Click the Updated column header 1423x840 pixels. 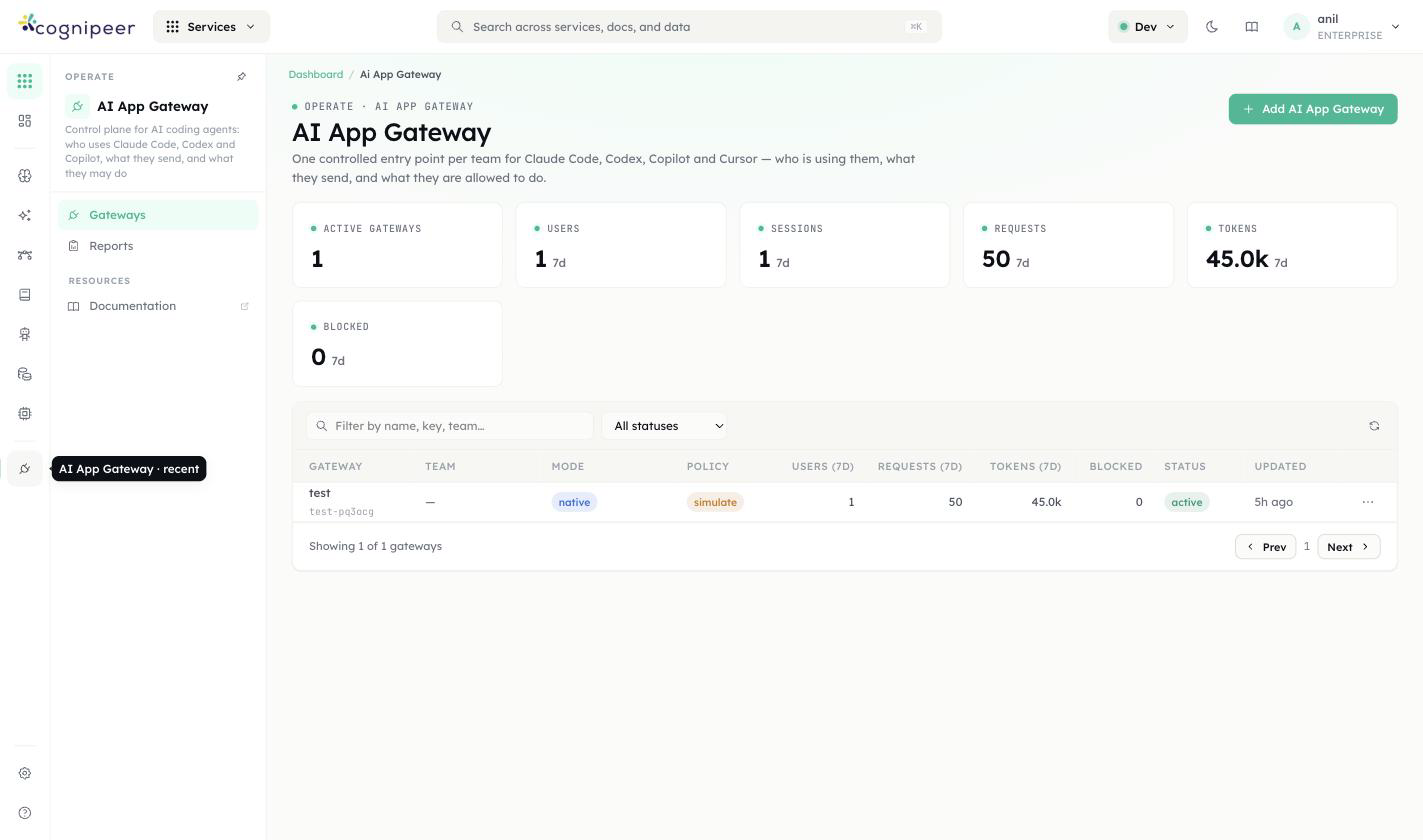tap(1280, 466)
